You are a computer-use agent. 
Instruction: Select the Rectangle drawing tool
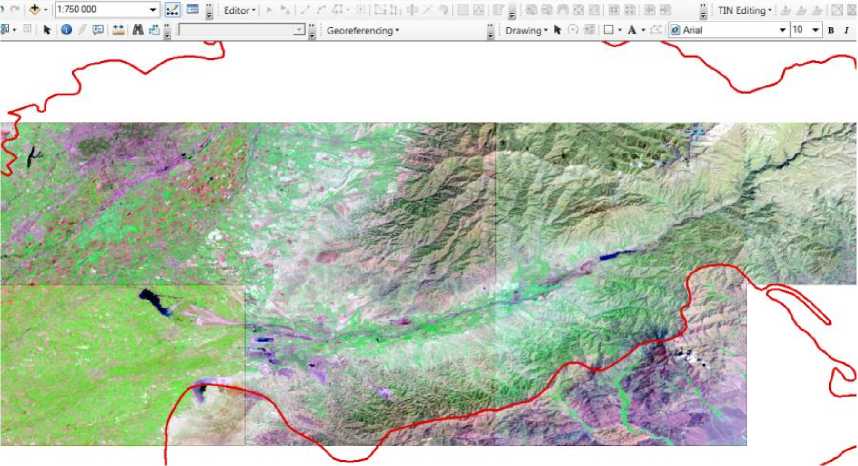click(608, 30)
